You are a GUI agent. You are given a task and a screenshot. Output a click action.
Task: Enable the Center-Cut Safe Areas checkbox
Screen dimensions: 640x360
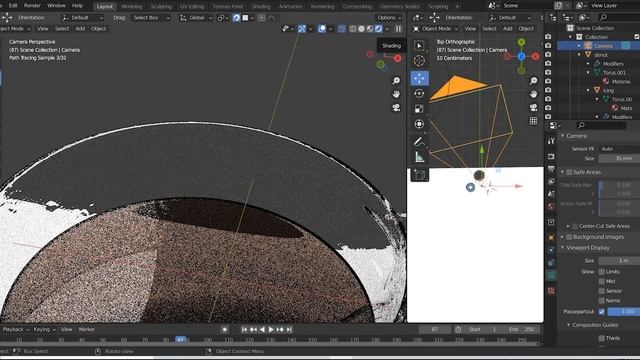575,226
